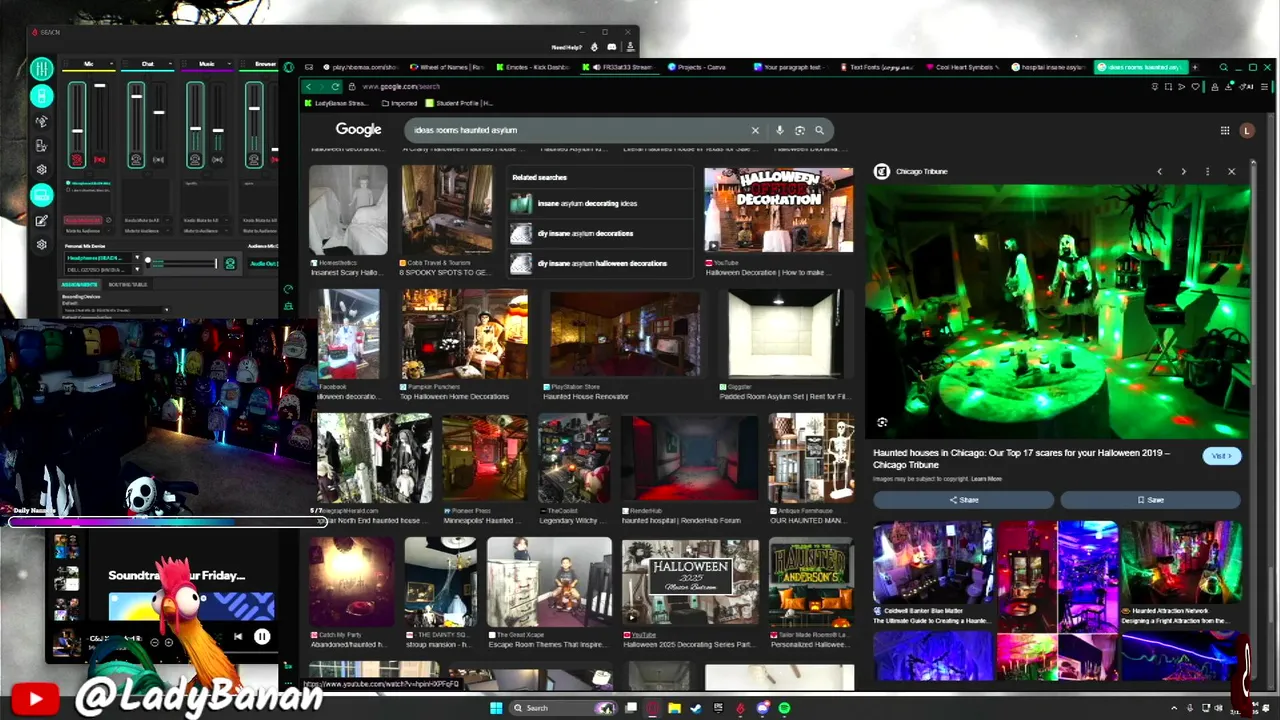Open a new browser tab with plus button
Image resolution: width=1280 pixels, height=720 pixels.
pos(1194,67)
